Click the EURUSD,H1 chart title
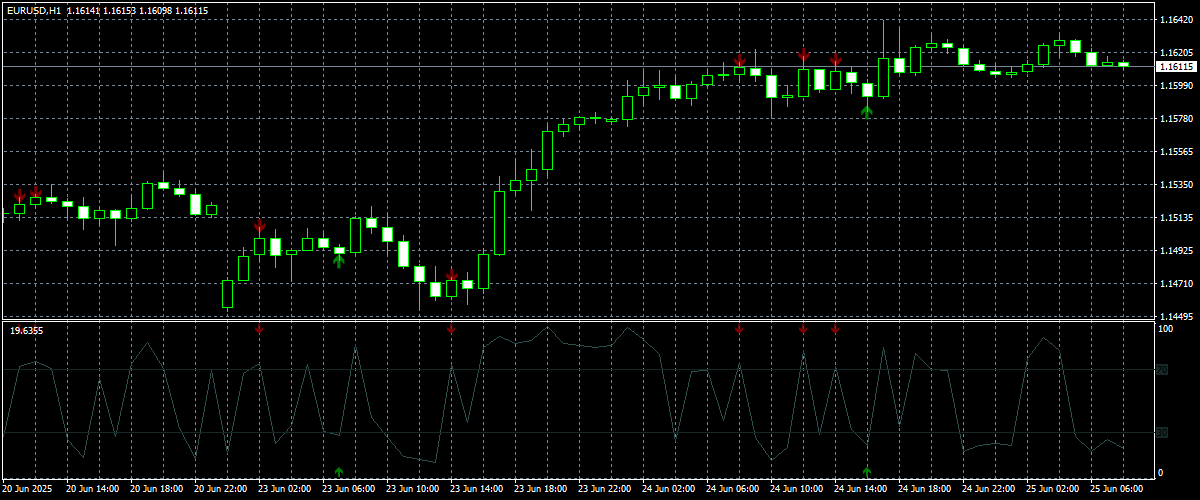This screenshot has height=500, width=1200. pos(33,9)
